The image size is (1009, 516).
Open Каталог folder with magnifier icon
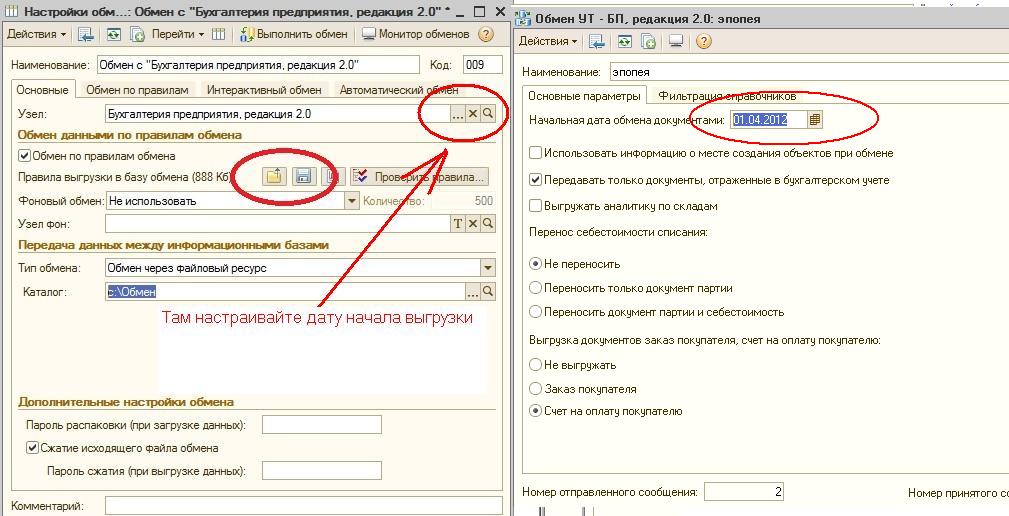488,291
